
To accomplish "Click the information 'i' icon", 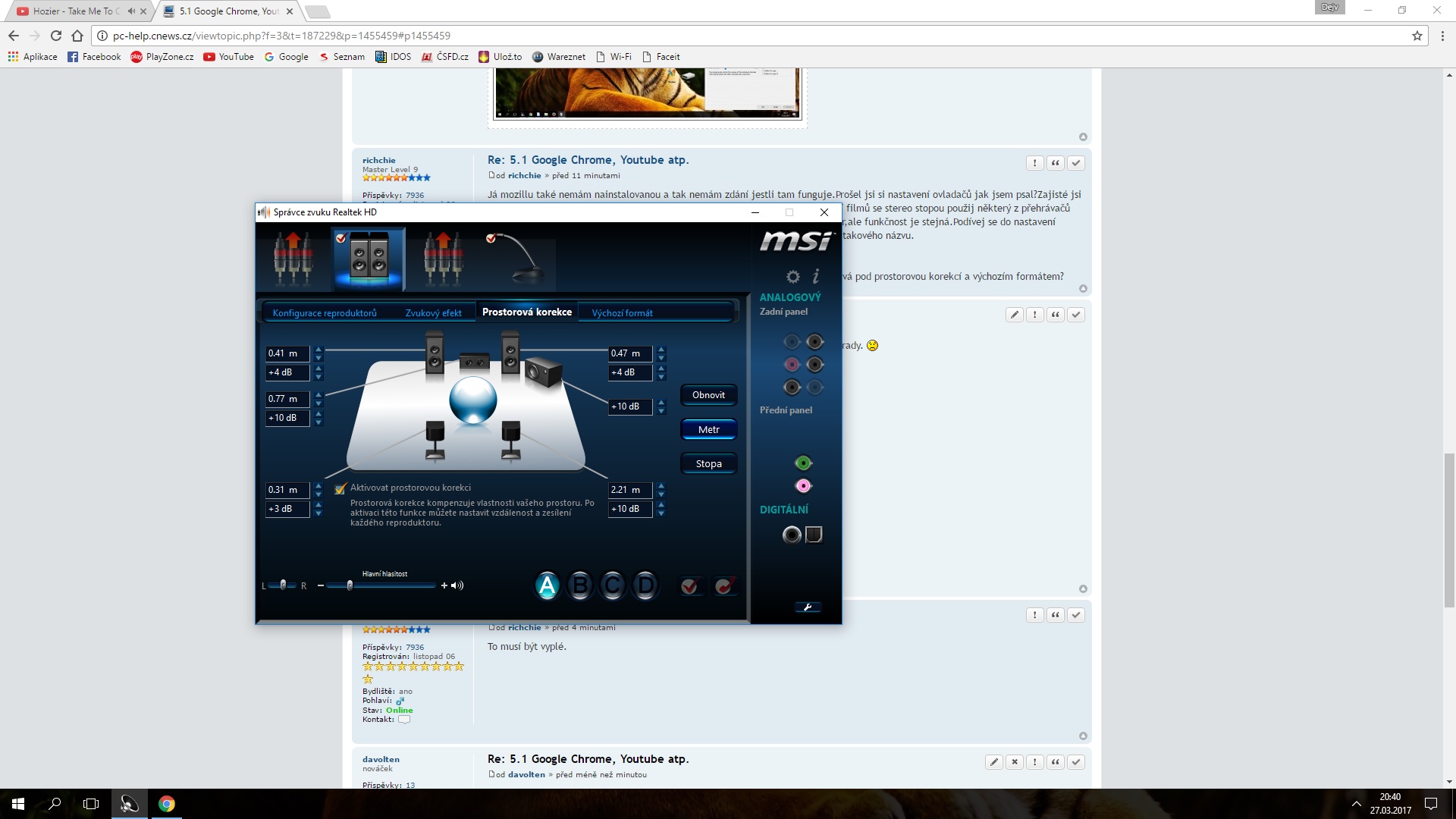I will tap(816, 276).
